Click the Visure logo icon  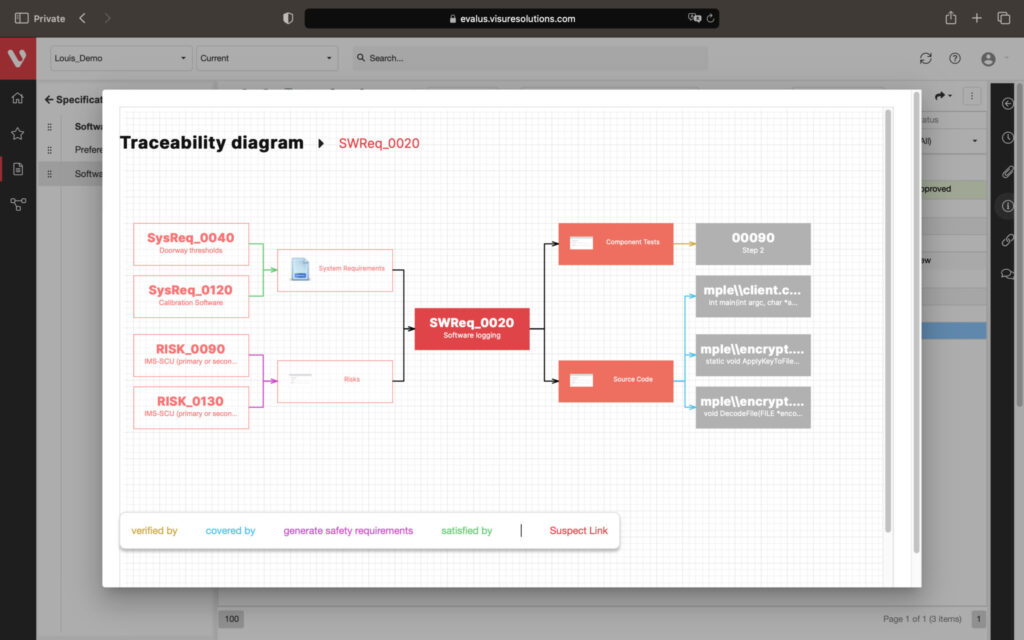[x=17, y=59]
